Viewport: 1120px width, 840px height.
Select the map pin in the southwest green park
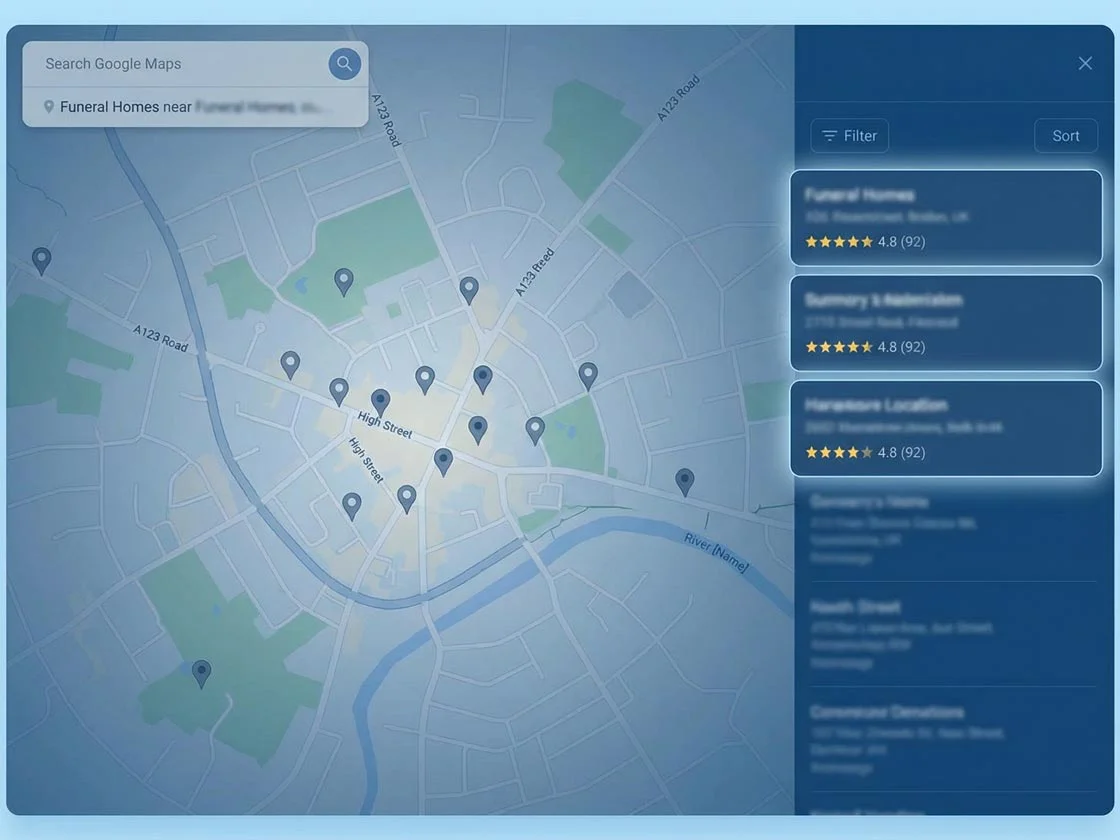[202, 672]
